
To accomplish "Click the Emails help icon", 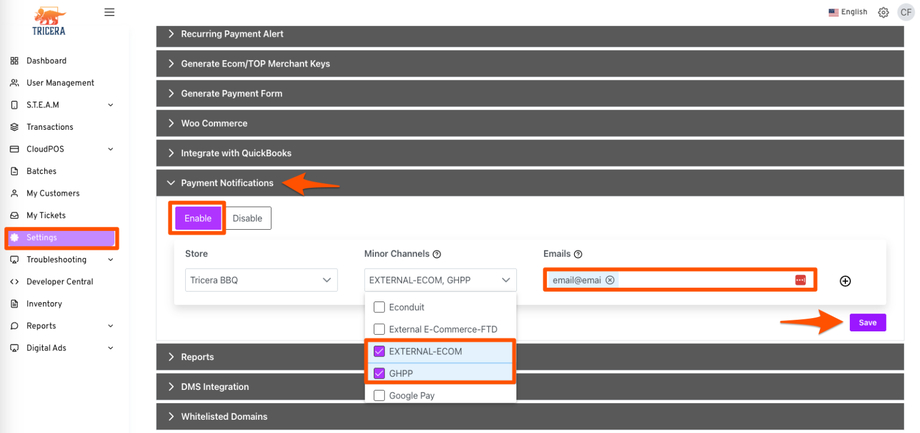I will tap(578, 255).
